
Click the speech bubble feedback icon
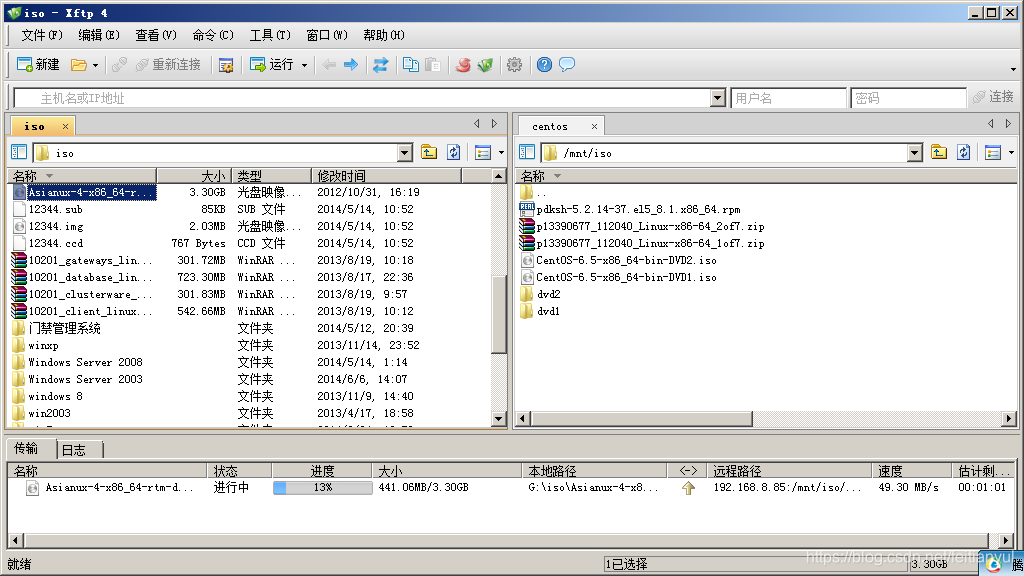567,65
